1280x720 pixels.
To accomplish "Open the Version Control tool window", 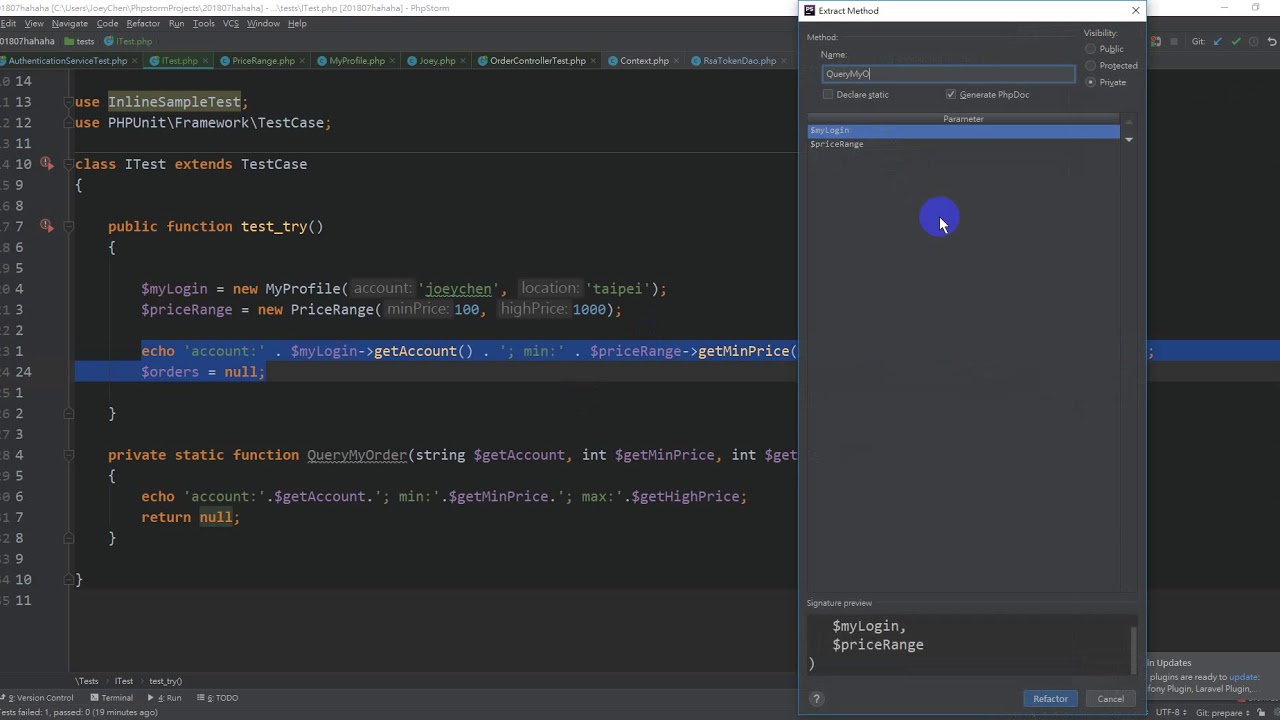I will 39,698.
